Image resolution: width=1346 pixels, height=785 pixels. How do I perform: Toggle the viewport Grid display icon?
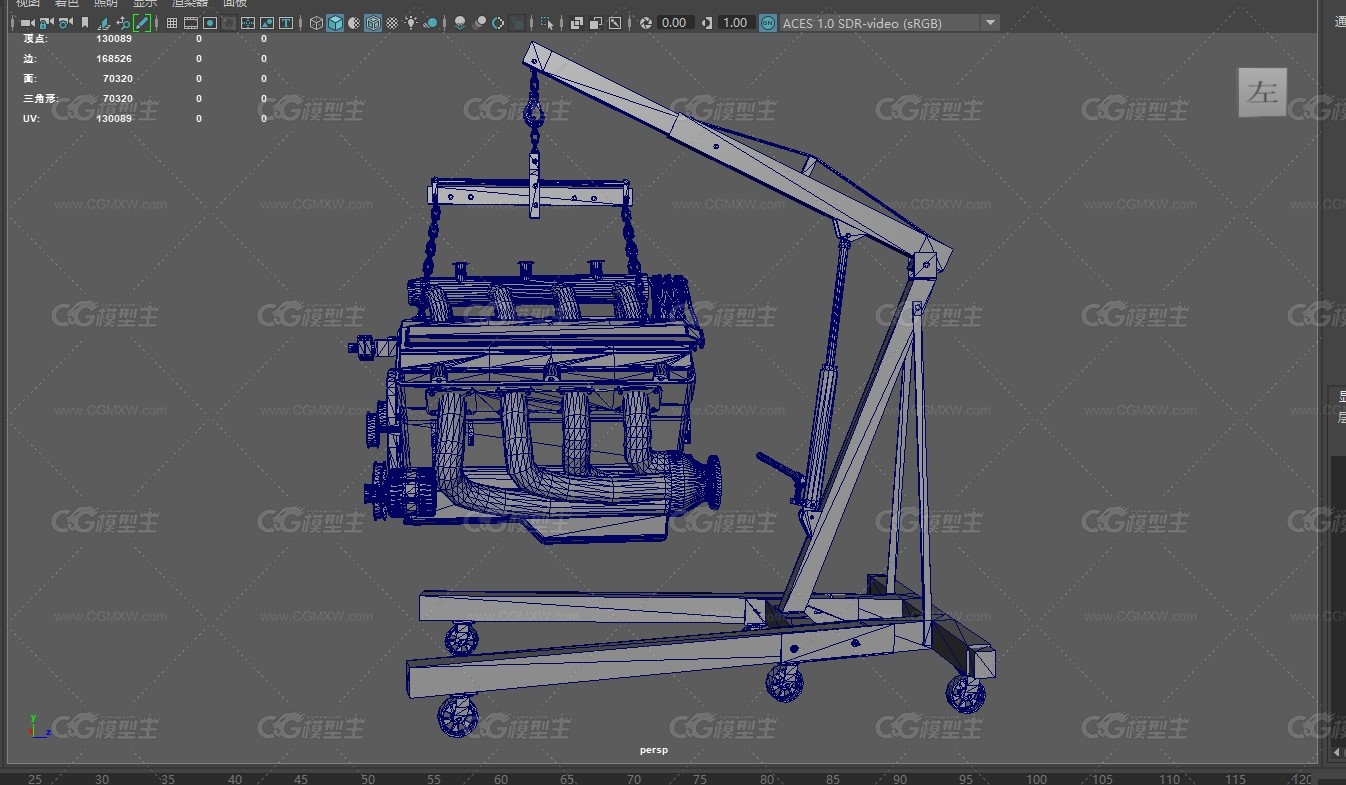(172, 22)
